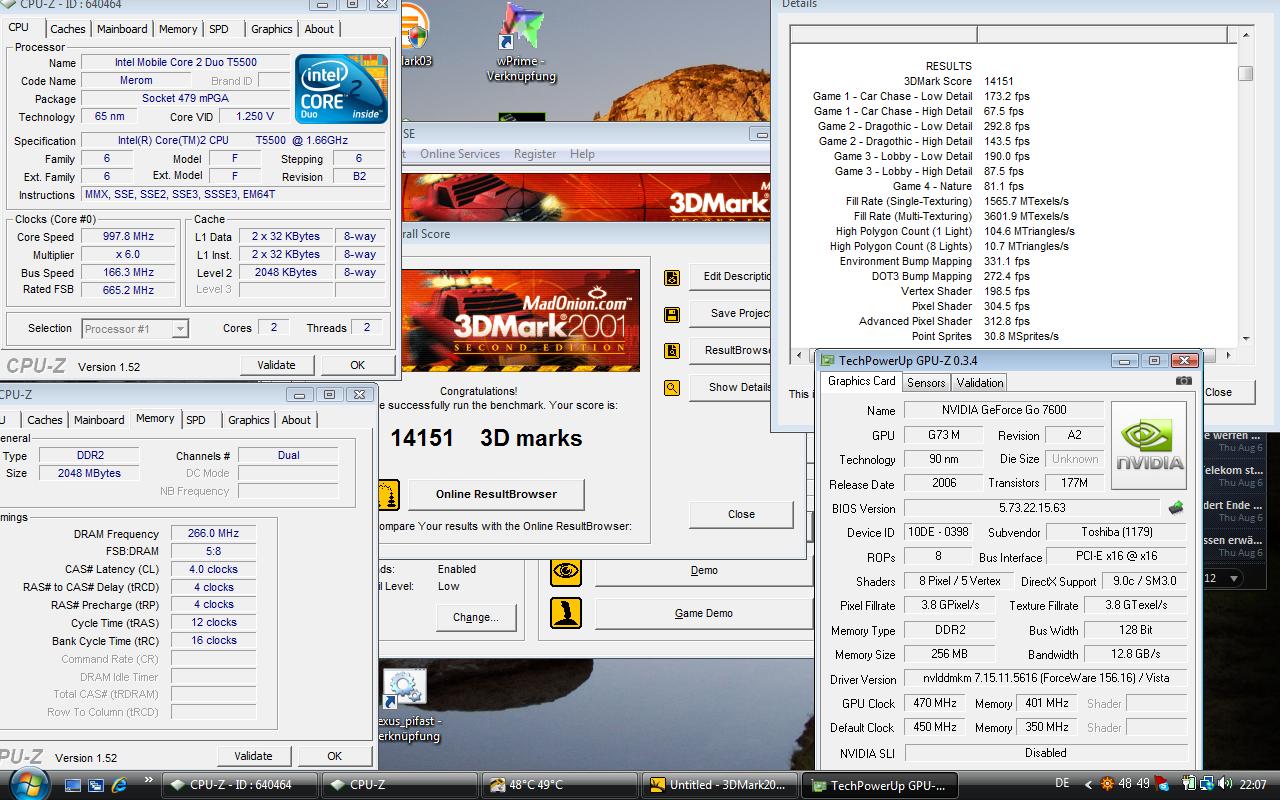Switch to the Mainboard tab in top CPU-Z
1280x800 pixels.
tap(122, 29)
